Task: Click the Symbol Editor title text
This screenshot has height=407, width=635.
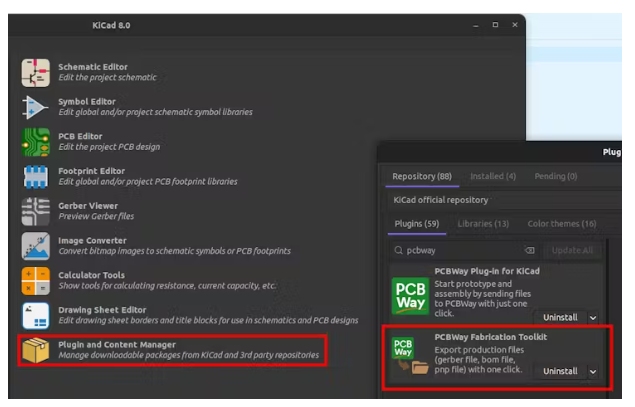Action: [87, 102]
